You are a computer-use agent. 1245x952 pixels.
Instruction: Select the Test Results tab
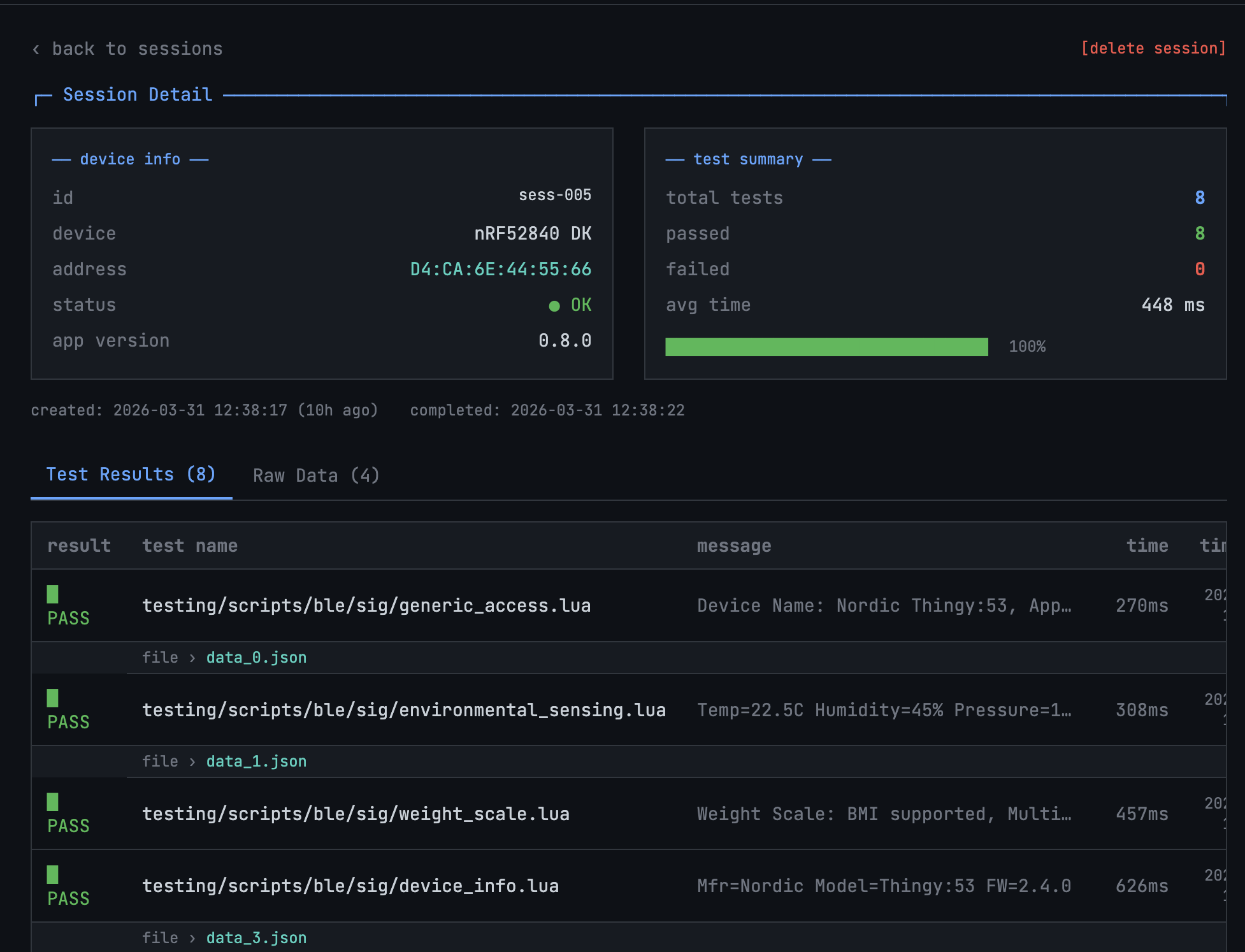pyautogui.click(x=131, y=475)
